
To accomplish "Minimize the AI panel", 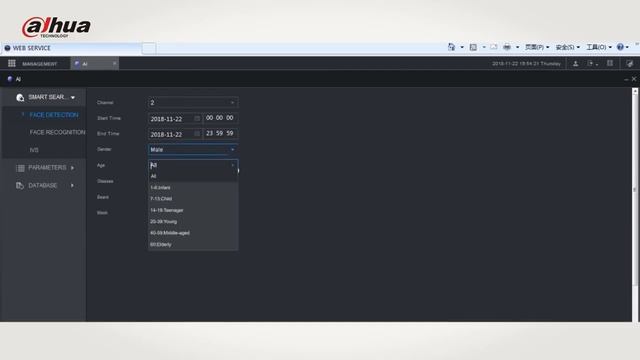I will click(626, 79).
